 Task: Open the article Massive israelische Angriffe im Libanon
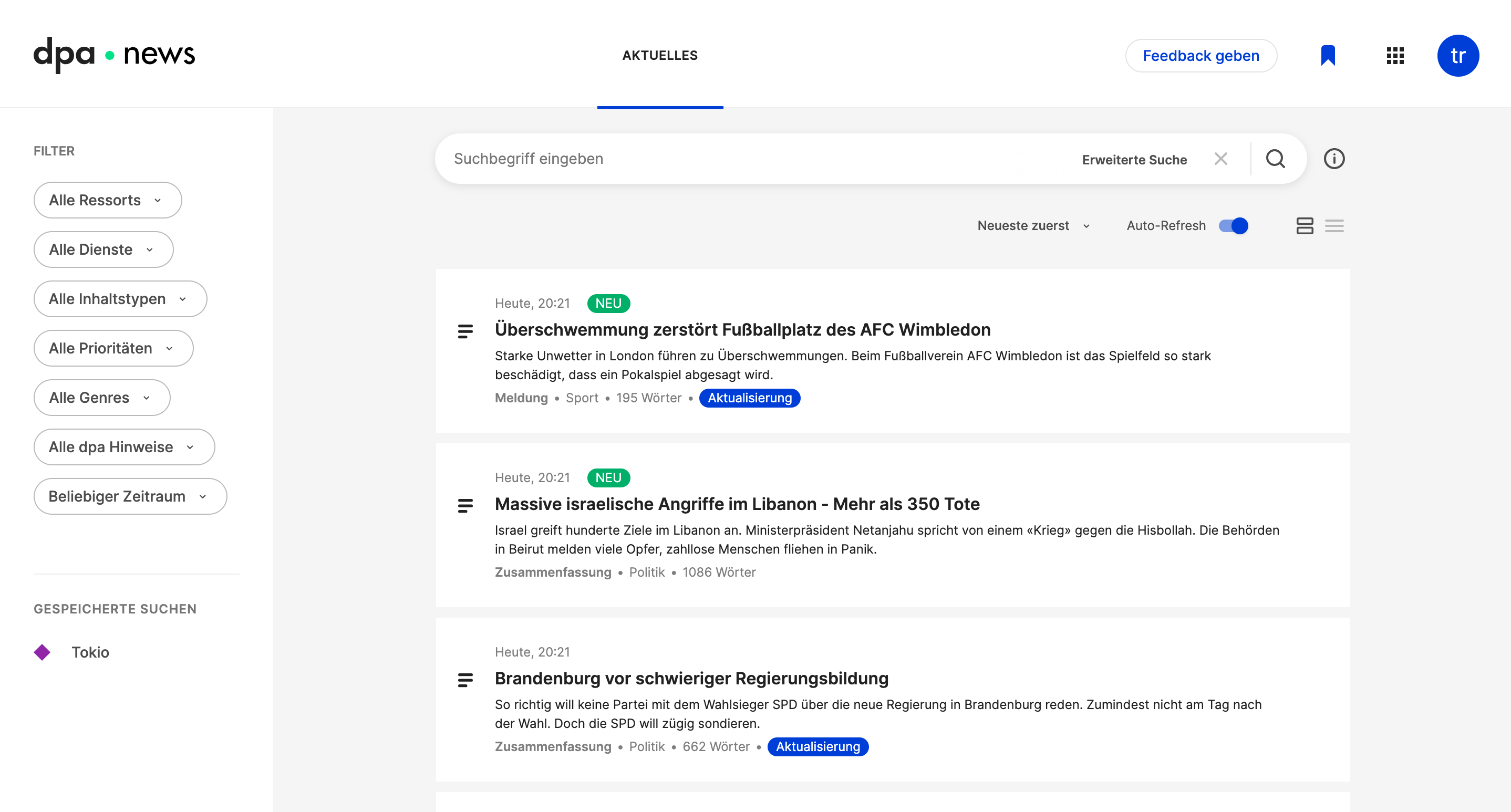(737, 504)
